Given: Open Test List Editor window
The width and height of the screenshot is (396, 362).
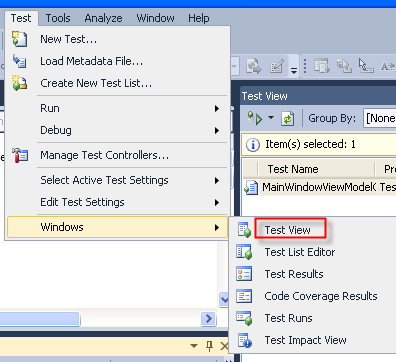Looking at the screenshot, I should tap(300, 252).
